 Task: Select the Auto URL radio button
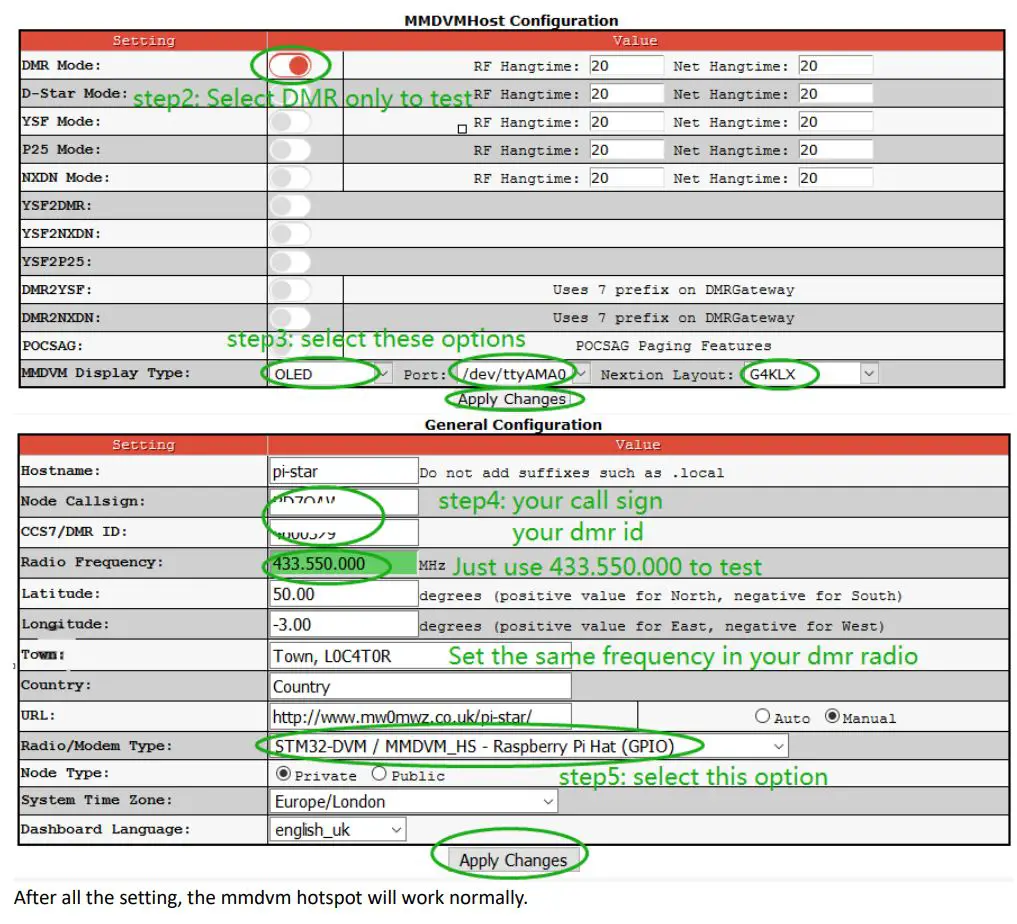tap(762, 716)
